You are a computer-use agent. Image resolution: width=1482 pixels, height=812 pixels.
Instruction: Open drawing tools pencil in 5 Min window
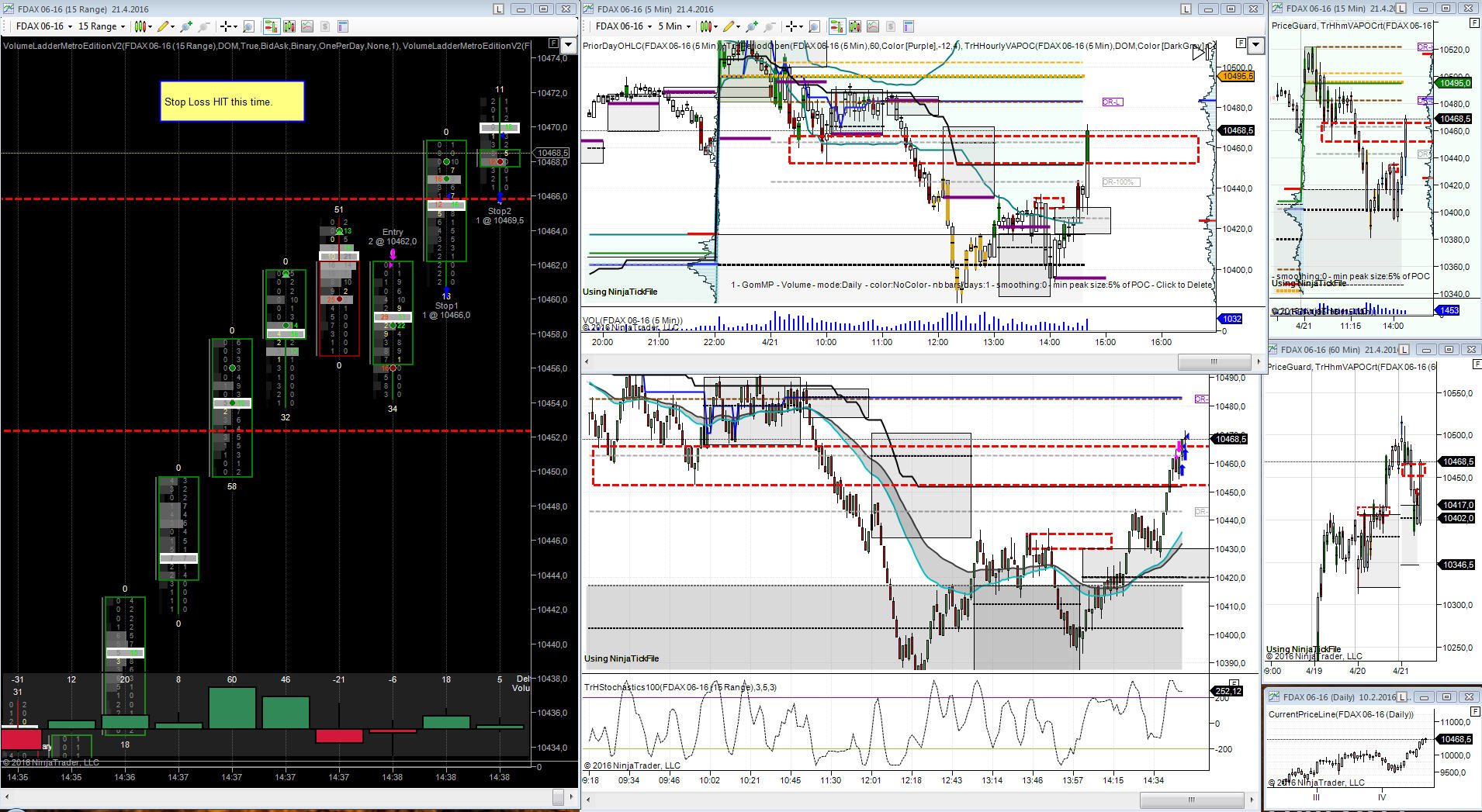(728, 26)
